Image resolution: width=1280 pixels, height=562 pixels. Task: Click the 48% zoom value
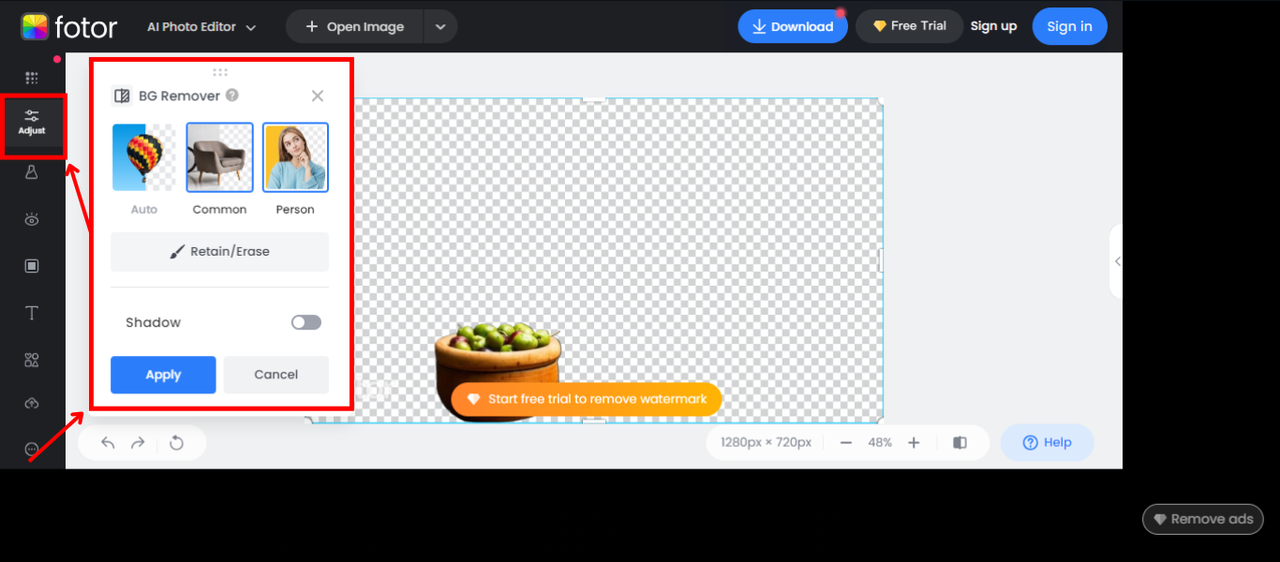pyautogui.click(x=880, y=443)
